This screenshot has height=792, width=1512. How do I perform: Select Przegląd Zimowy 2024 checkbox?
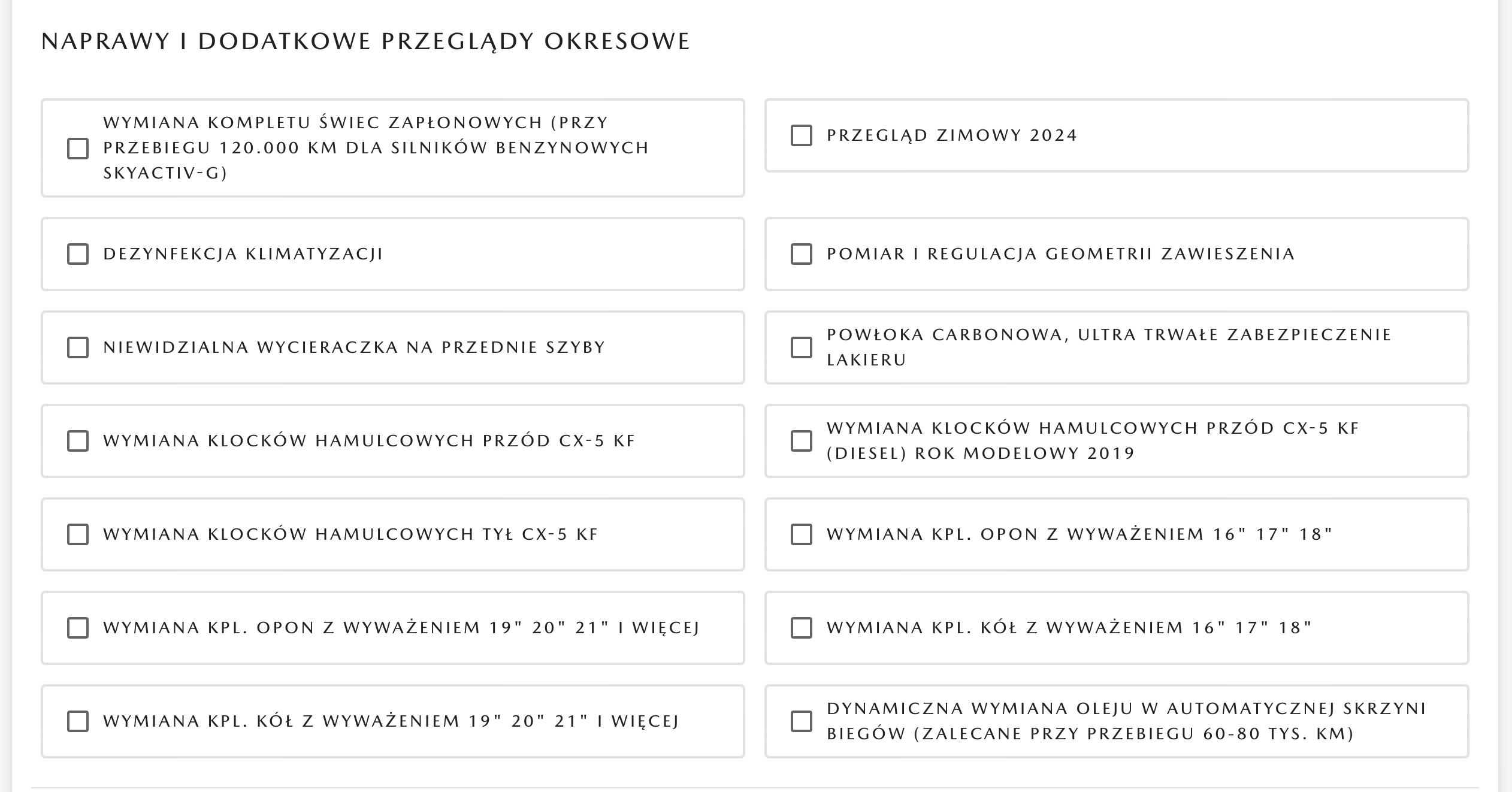[802, 135]
